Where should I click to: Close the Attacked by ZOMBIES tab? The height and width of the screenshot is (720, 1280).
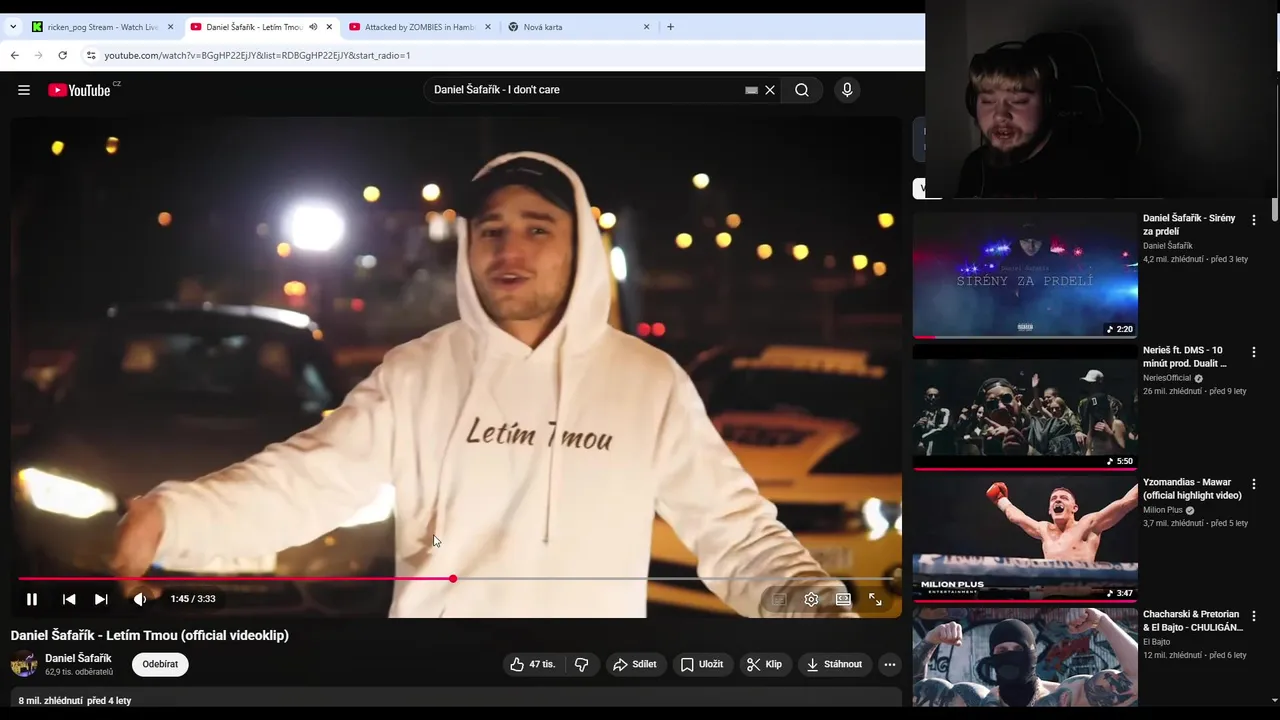tap(488, 27)
